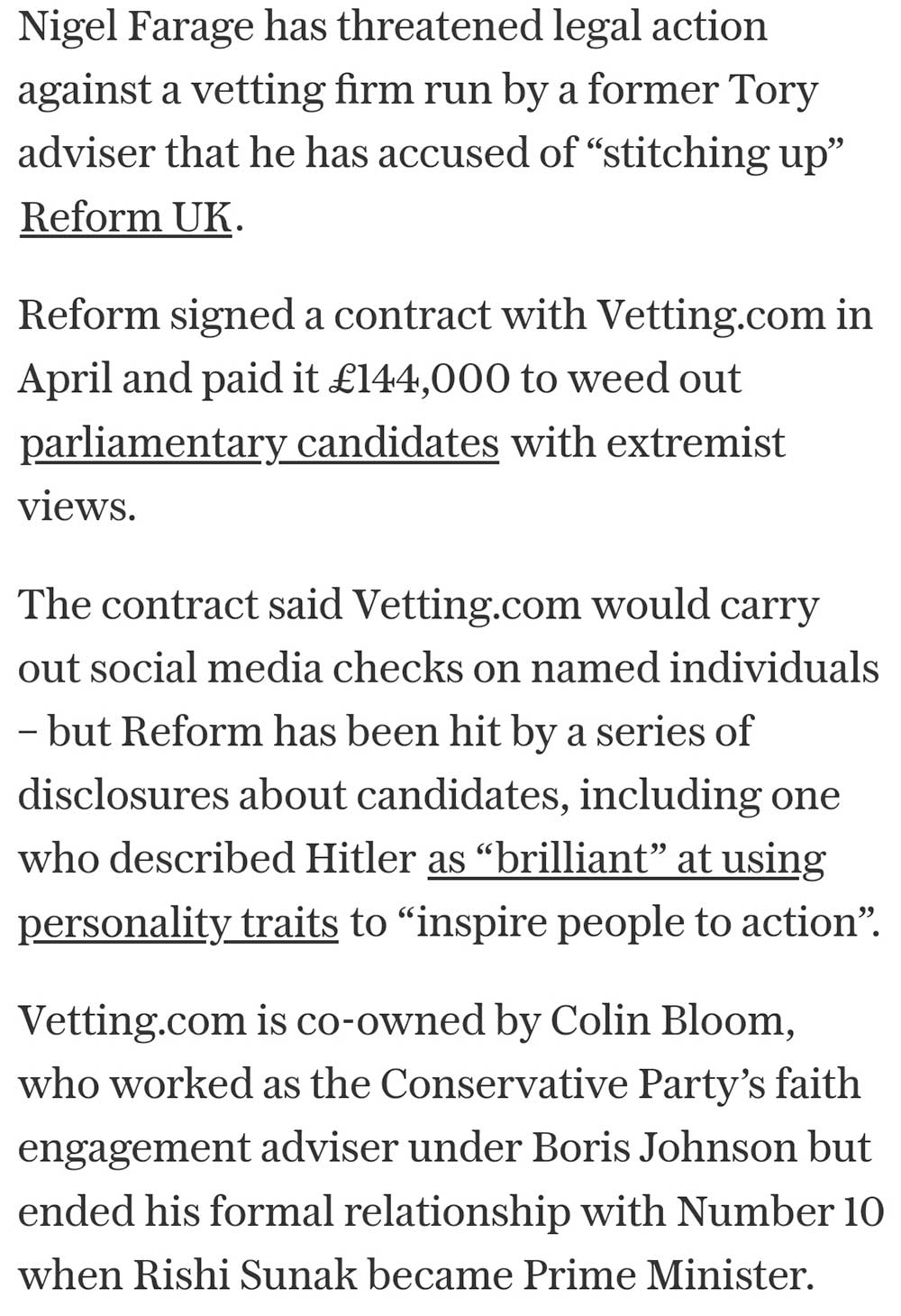This screenshot has height=1316, width=901.
Task: Click the name "Nigel Farage"
Action: (x=136, y=25)
